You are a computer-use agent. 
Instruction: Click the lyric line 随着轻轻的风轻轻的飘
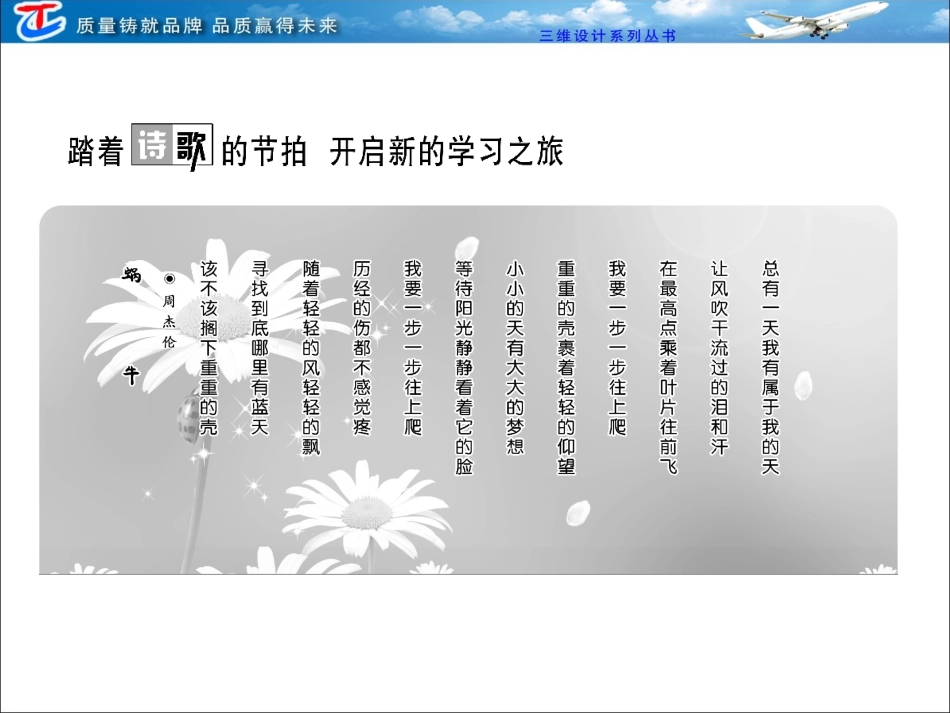click(x=311, y=357)
